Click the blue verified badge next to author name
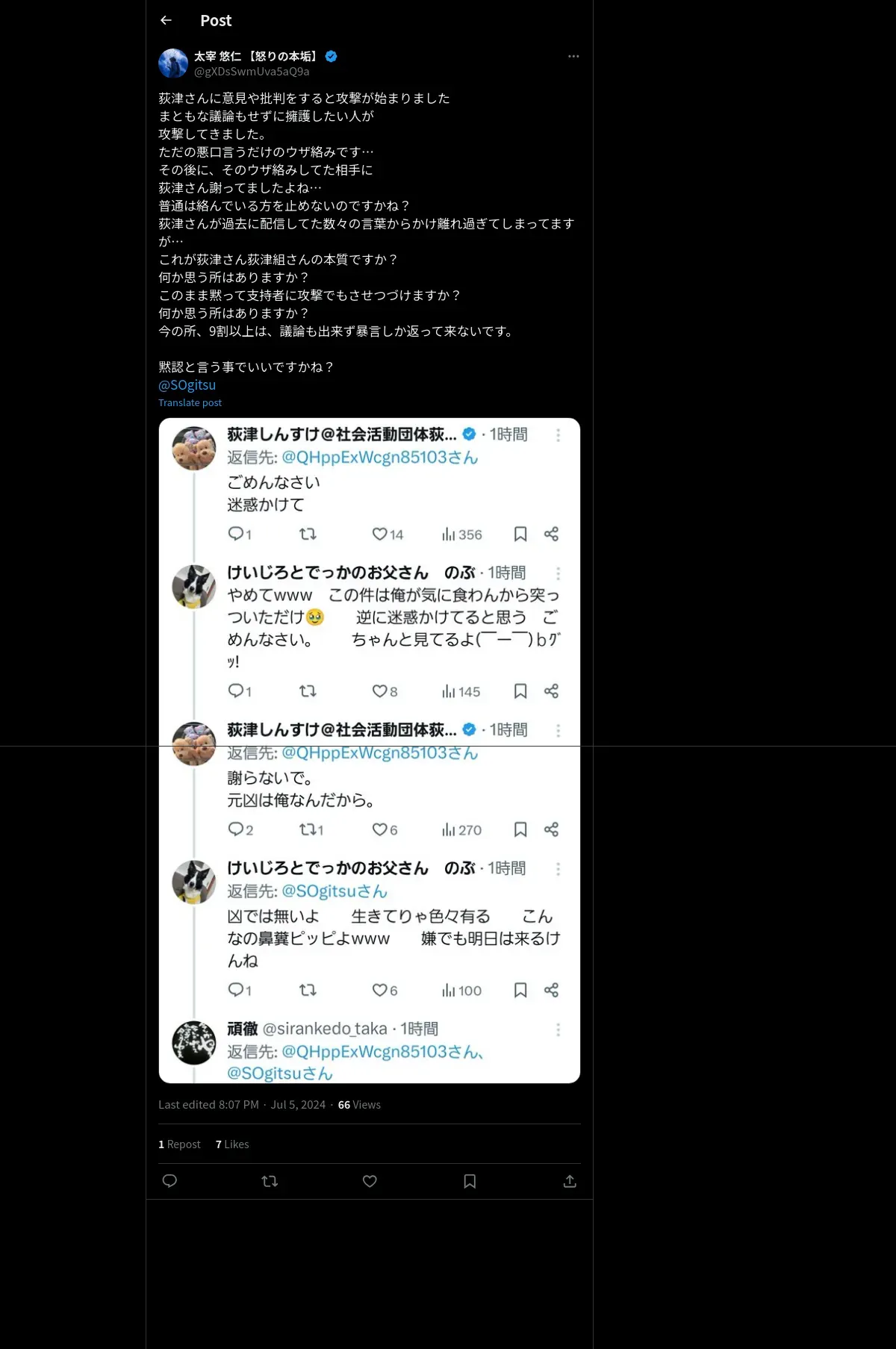This screenshot has width=896, height=1349. (332, 56)
